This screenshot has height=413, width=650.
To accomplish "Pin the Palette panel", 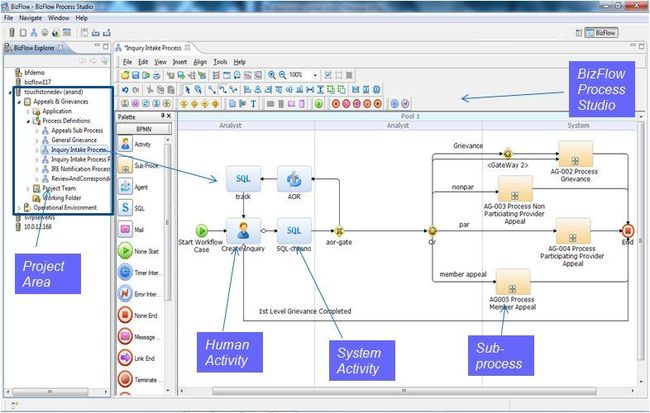I will [x=162, y=116].
